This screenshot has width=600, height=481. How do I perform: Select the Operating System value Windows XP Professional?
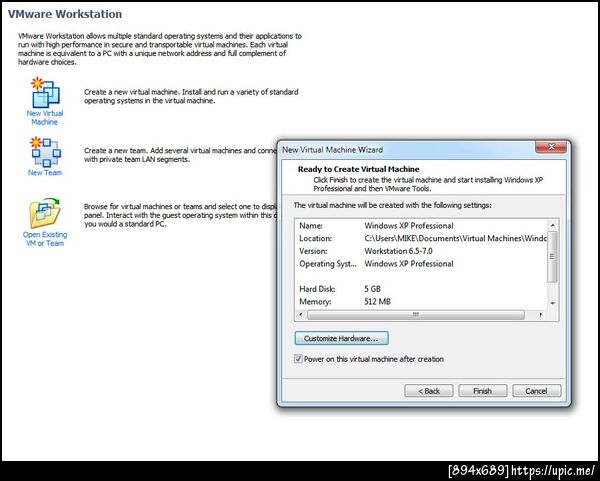tap(409, 264)
